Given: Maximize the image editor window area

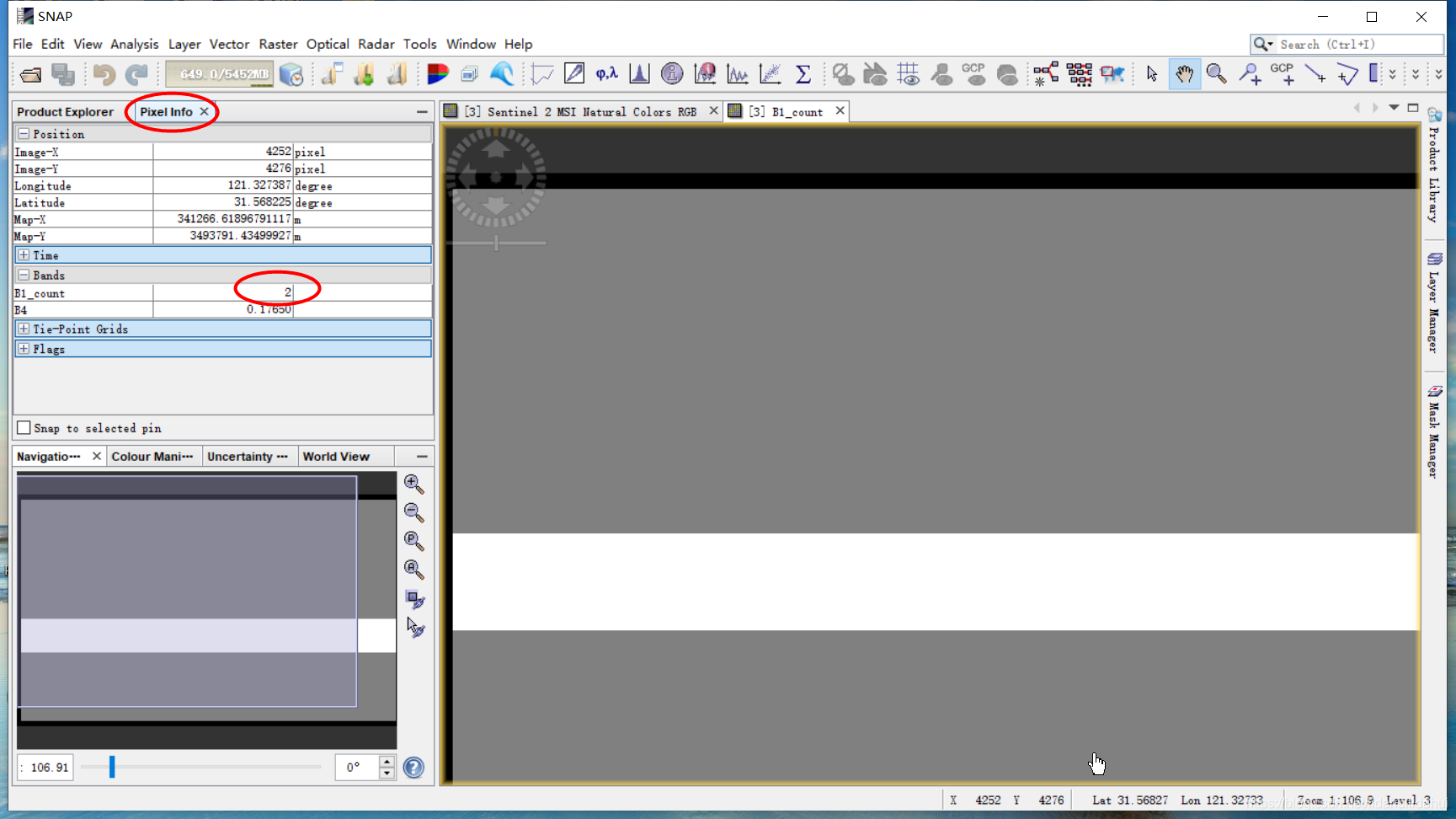Looking at the screenshot, I should coord(1413,108).
